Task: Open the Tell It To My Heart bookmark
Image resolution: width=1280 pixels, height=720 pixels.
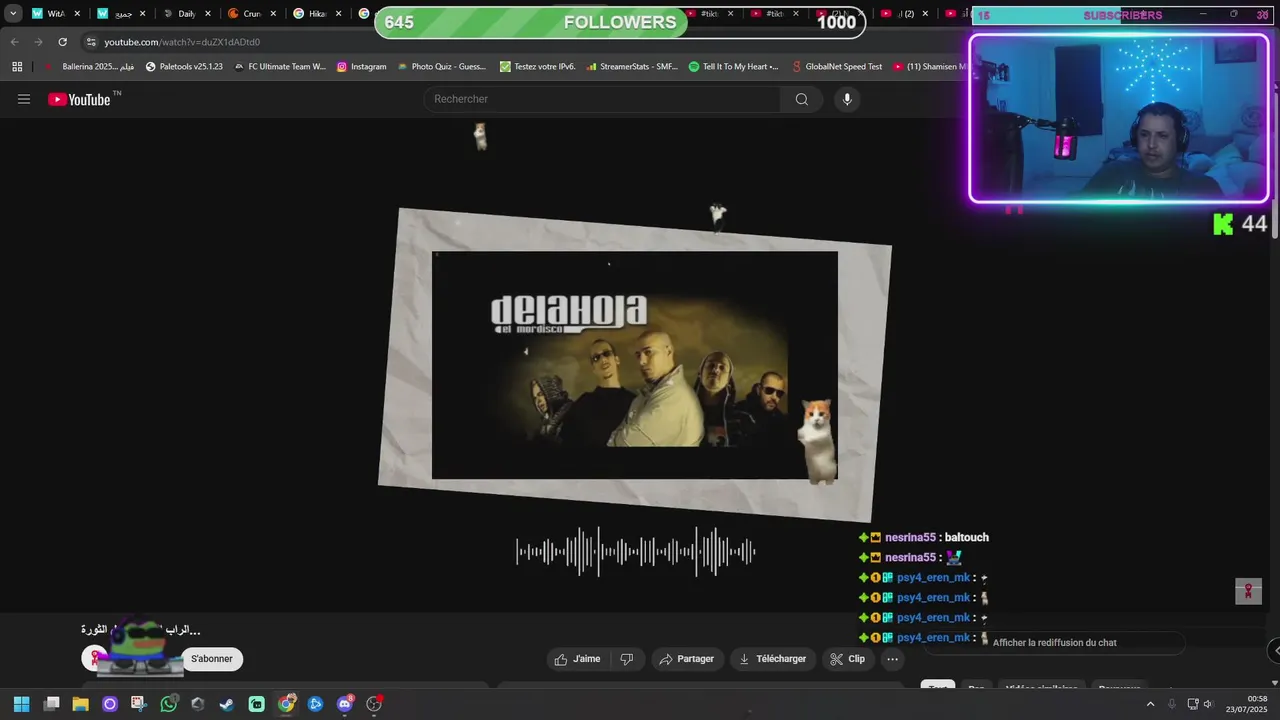Action: (x=734, y=67)
